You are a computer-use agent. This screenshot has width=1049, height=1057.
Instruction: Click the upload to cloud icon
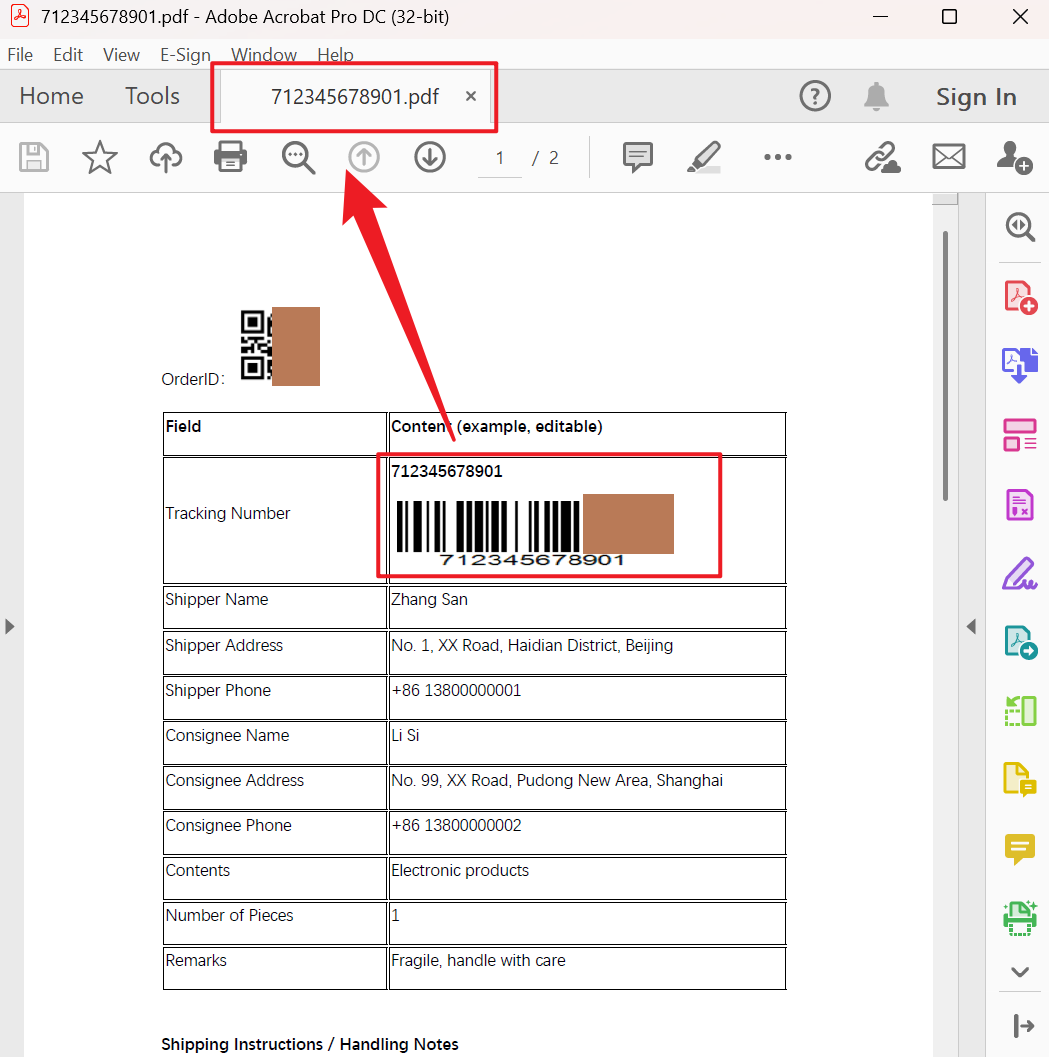pyautogui.click(x=166, y=157)
